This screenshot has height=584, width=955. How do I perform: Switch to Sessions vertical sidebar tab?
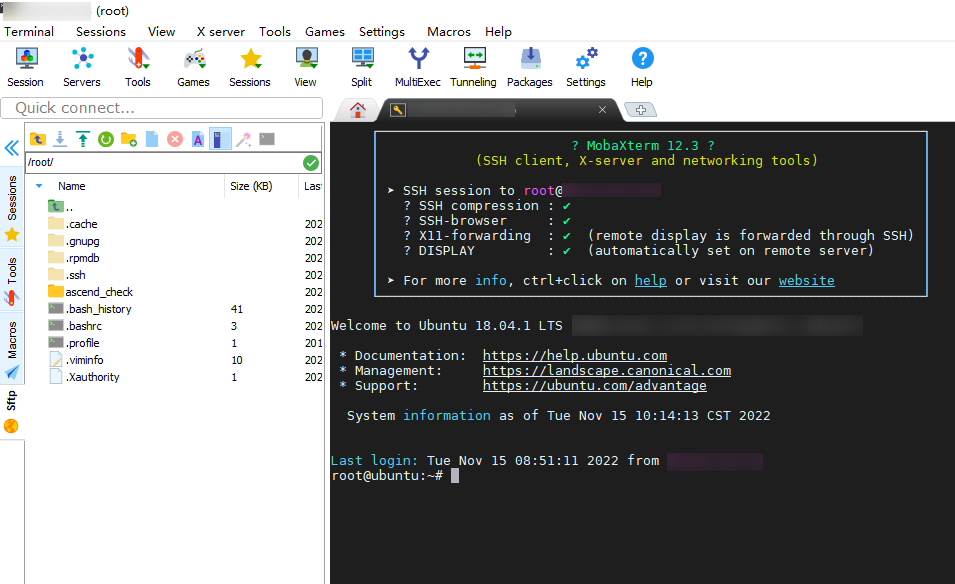click(x=12, y=208)
